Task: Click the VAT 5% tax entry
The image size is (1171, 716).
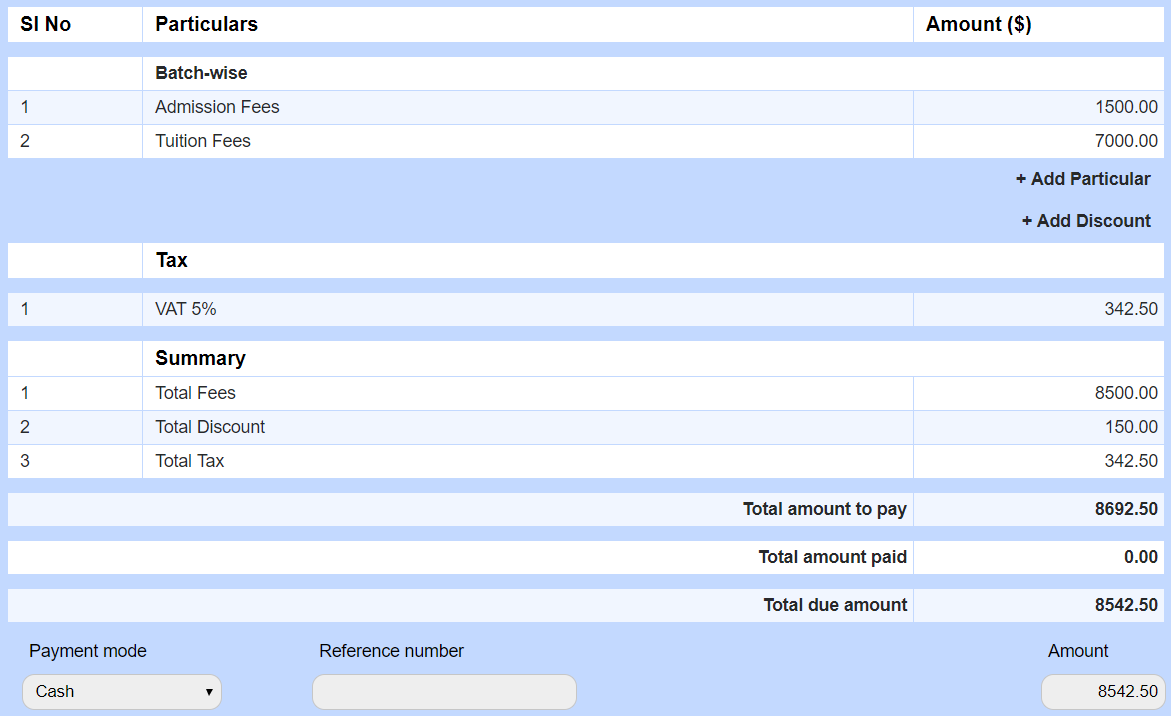Action: (x=186, y=309)
